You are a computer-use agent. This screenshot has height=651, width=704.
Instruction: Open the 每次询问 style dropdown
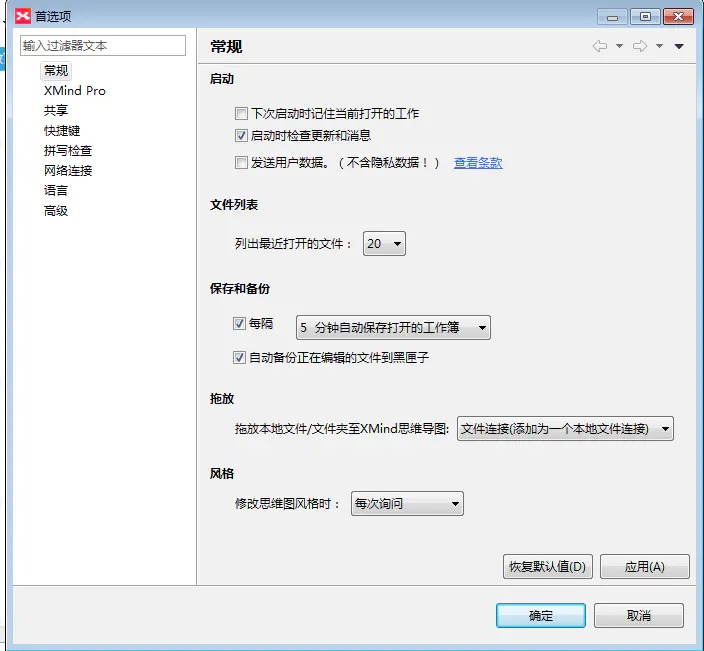point(407,504)
